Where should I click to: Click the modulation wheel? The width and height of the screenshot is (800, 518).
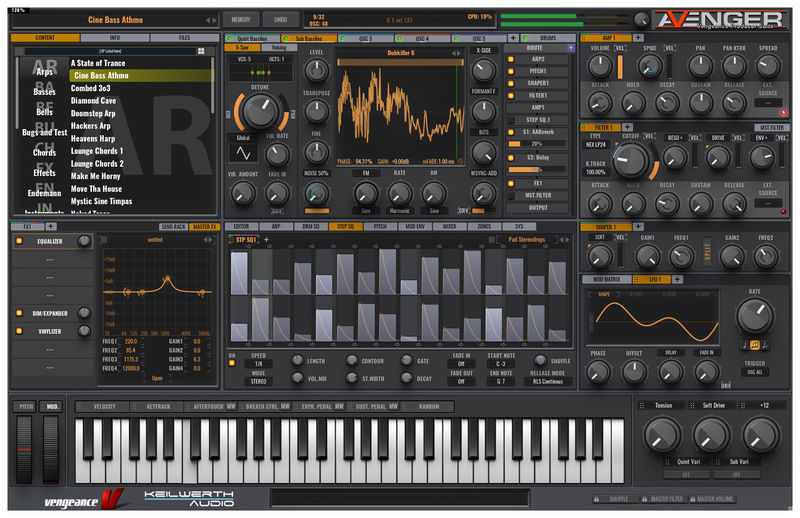point(51,450)
